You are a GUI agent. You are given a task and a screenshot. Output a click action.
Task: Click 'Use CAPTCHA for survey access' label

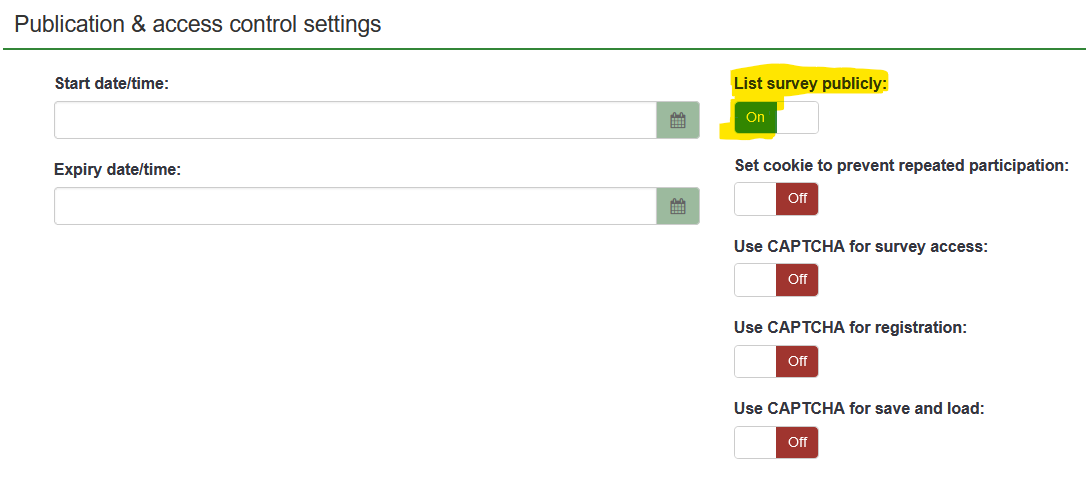point(860,246)
